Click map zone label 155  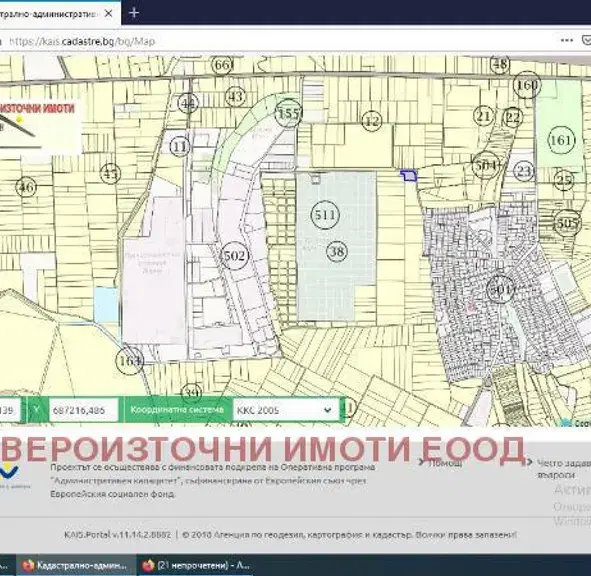click(x=288, y=113)
